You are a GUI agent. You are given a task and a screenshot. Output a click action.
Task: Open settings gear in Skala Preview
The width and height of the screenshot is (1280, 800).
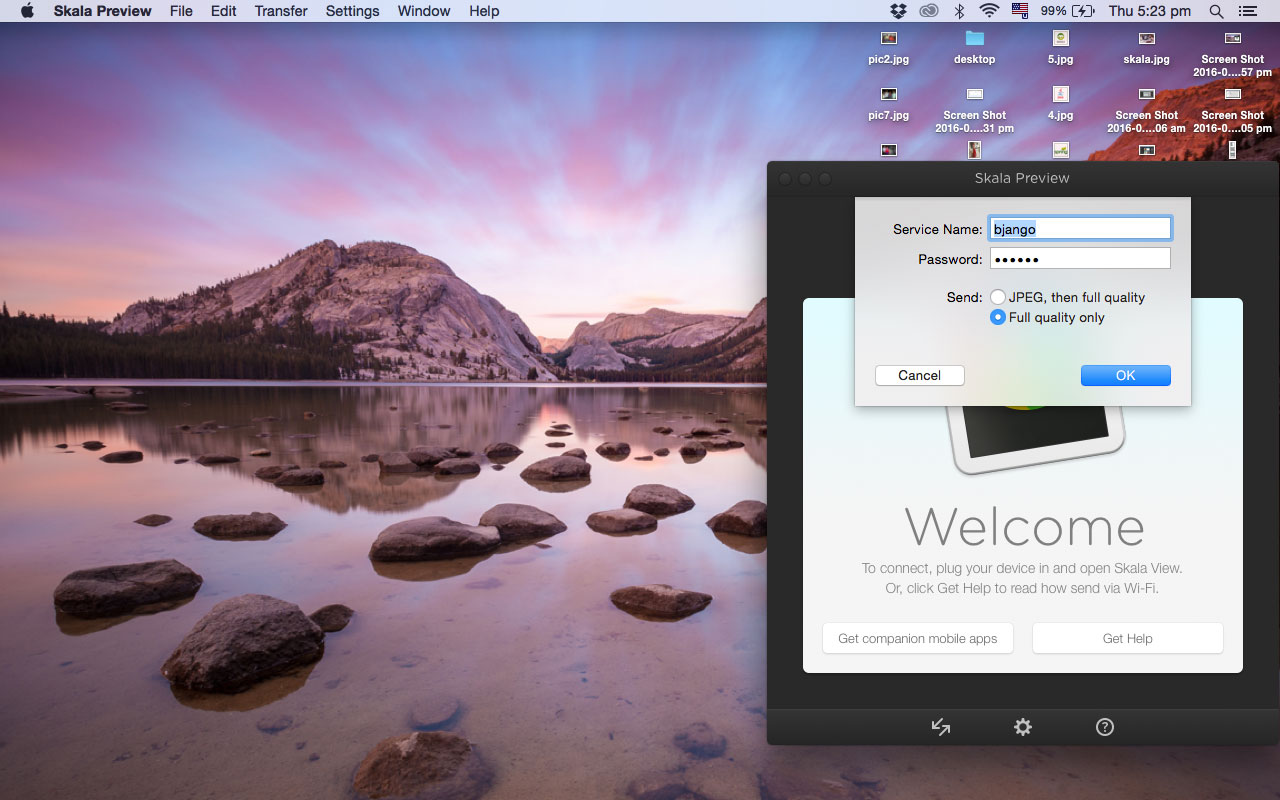(x=1022, y=727)
